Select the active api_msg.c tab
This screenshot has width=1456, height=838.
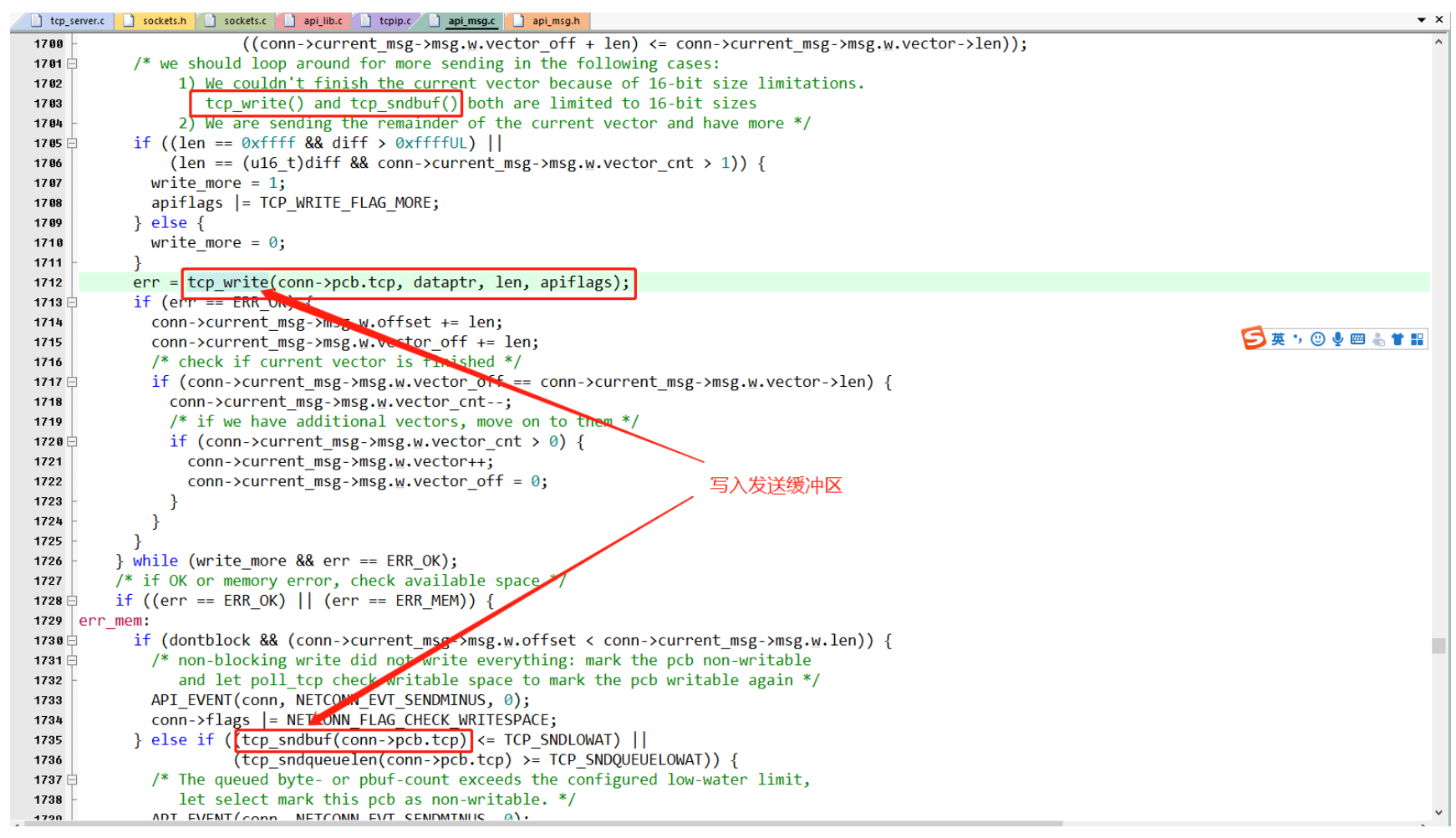tap(462, 21)
